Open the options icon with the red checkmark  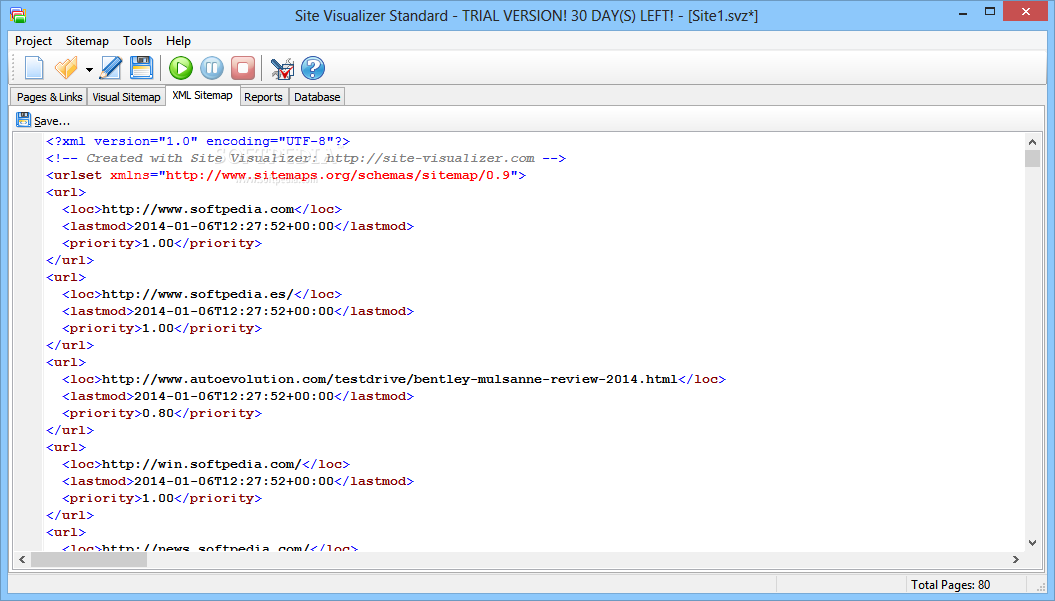point(282,68)
